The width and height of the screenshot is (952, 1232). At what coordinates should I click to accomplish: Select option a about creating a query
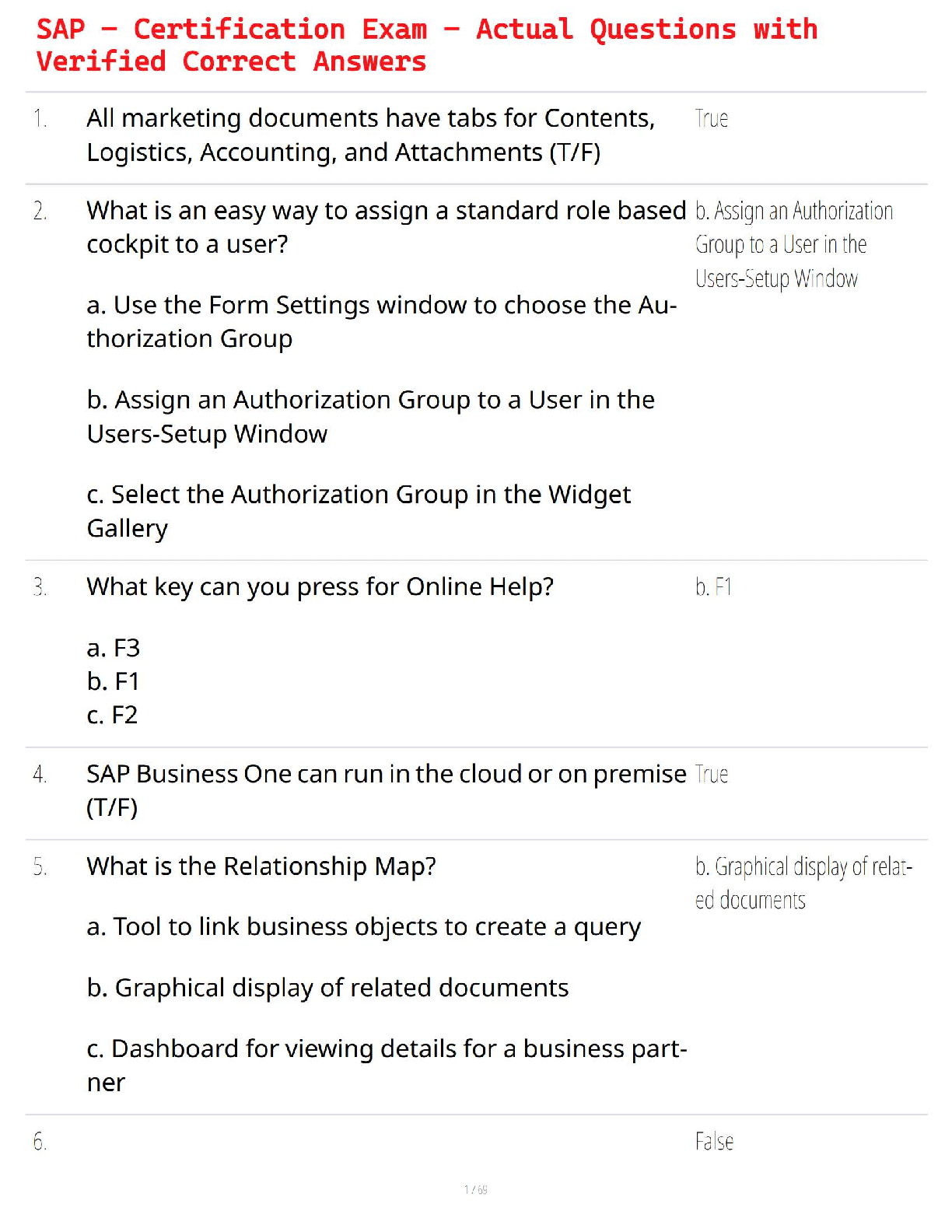(x=364, y=927)
